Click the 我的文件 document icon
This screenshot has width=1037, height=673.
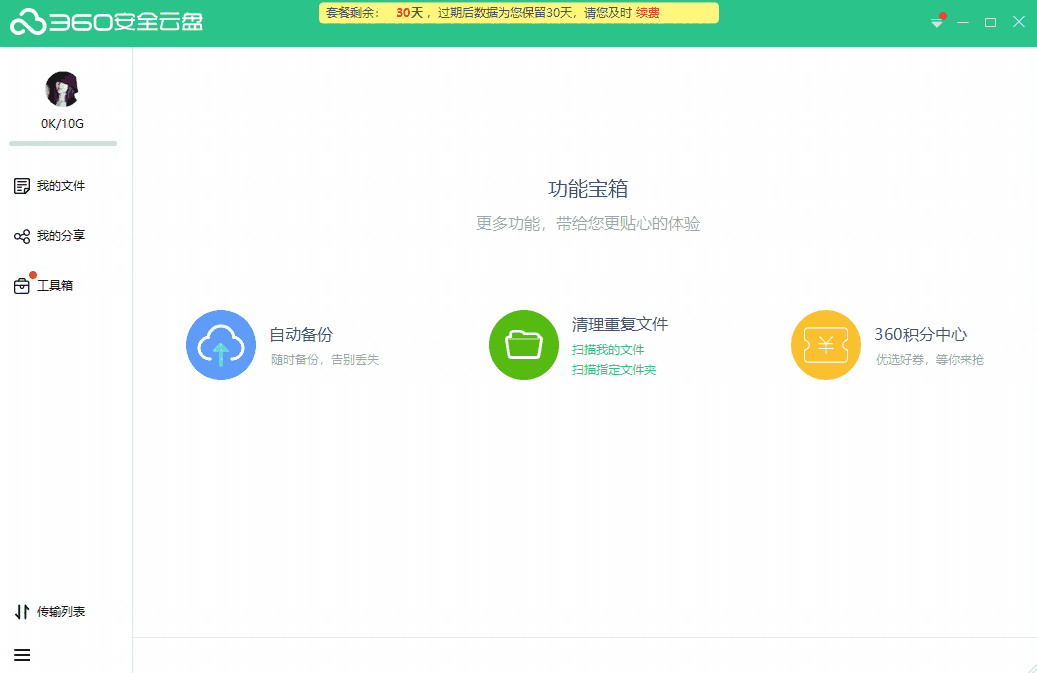[22, 186]
